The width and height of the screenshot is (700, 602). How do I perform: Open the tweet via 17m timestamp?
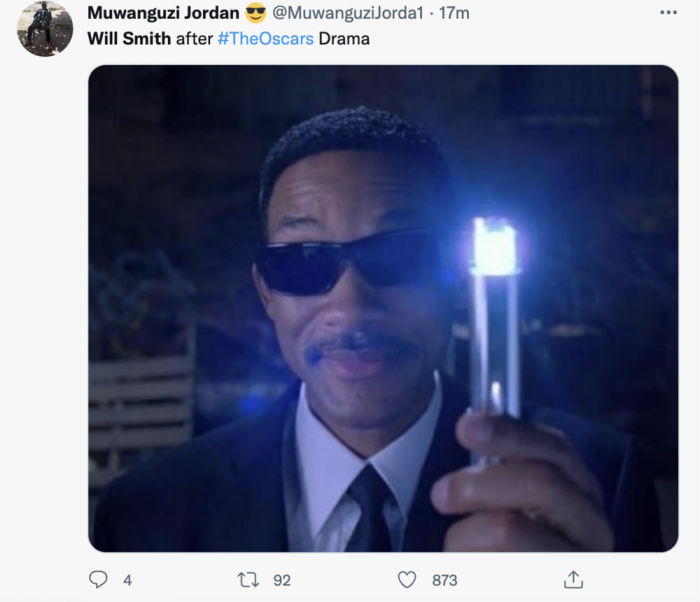pos(455,13)
